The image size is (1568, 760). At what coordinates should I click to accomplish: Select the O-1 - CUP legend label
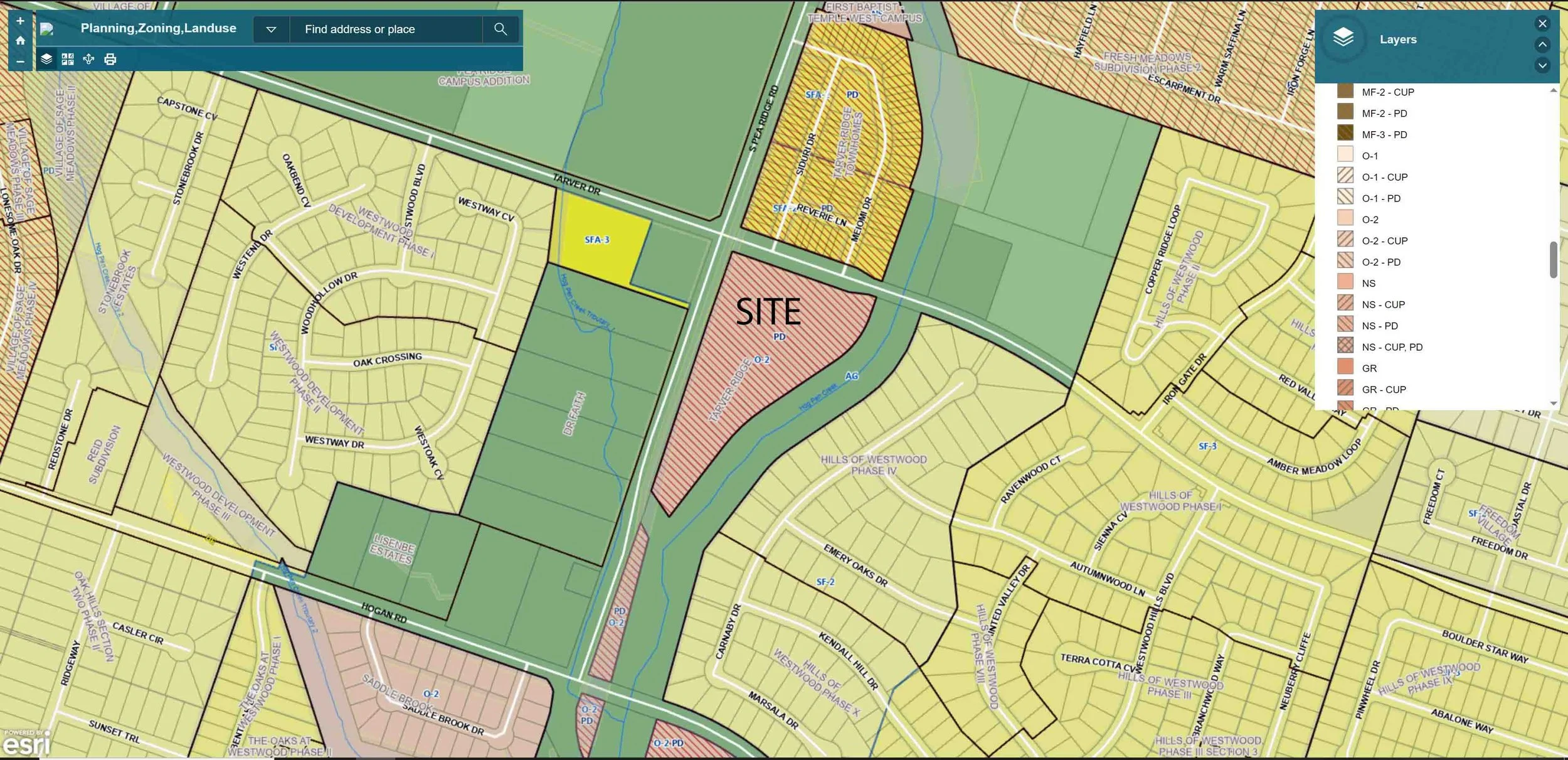pyautogui.click(x=1384, y=177)
